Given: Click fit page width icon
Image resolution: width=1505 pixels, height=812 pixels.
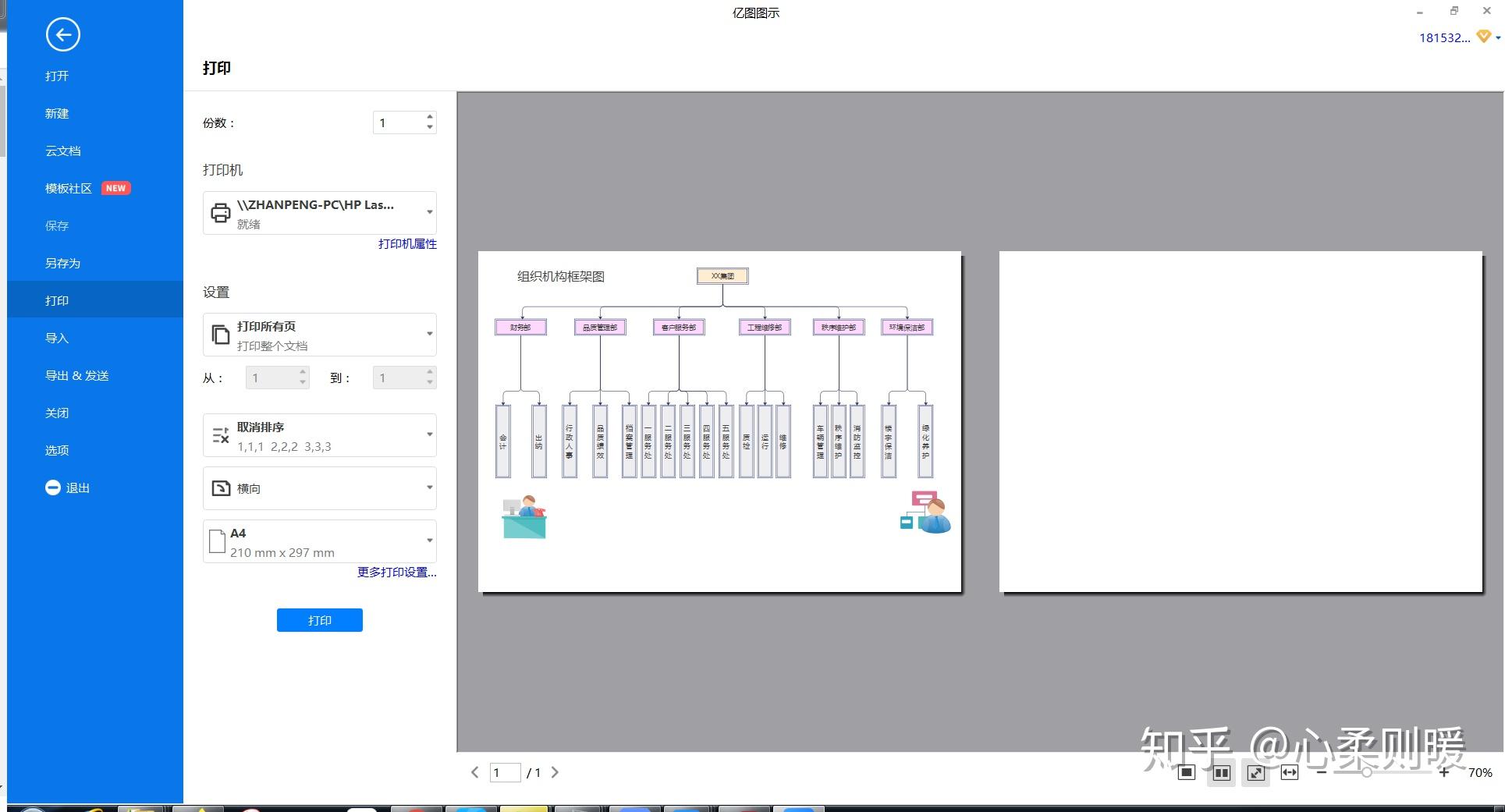Looking at the screenshot, I should 1290,772.
